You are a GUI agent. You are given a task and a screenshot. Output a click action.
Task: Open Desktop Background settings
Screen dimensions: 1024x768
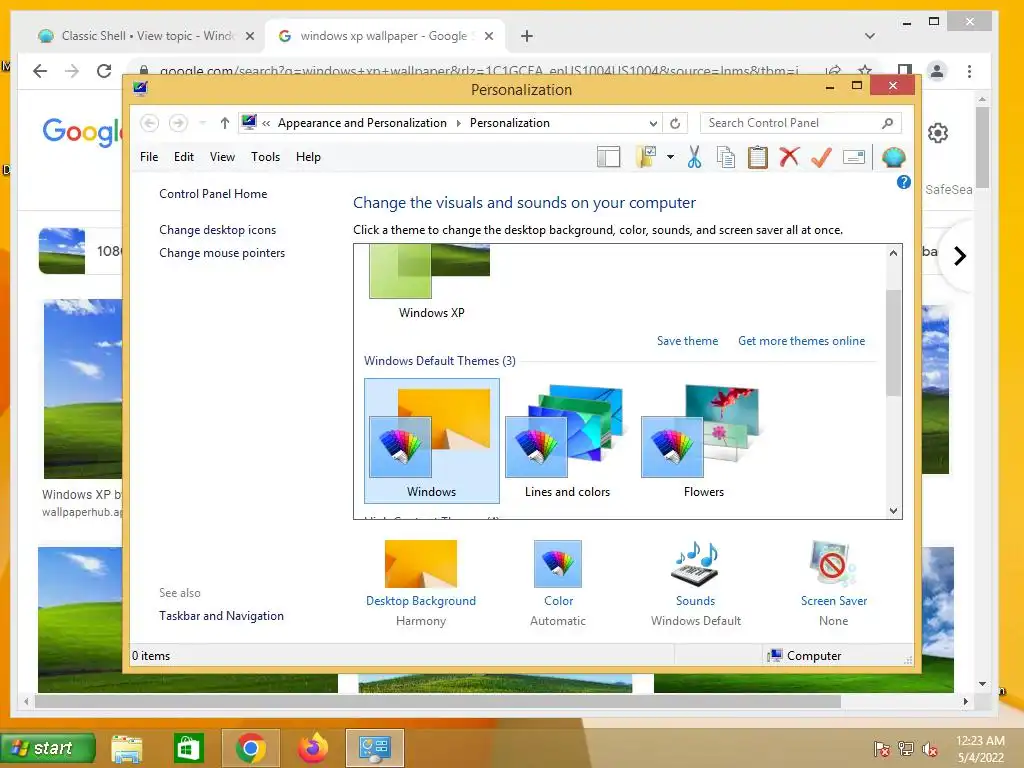[x=421, y=583]
